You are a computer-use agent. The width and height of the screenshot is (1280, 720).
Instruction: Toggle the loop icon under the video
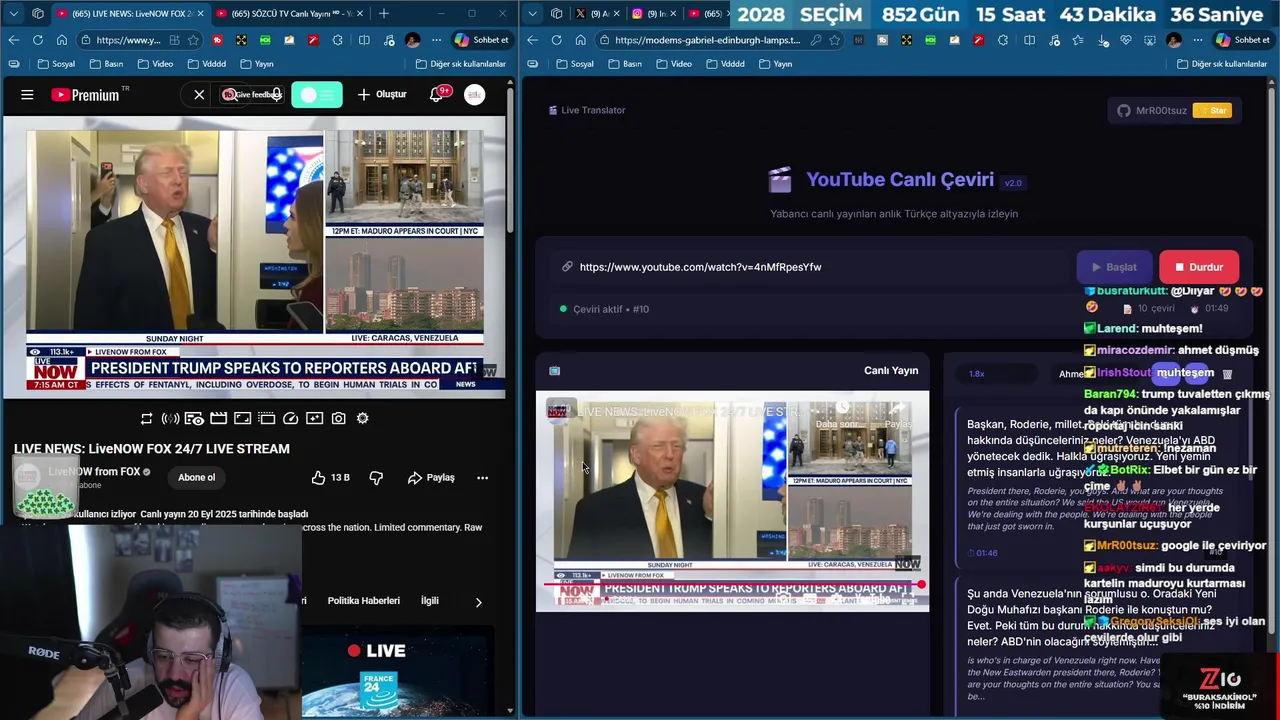[x=146, y=418]
